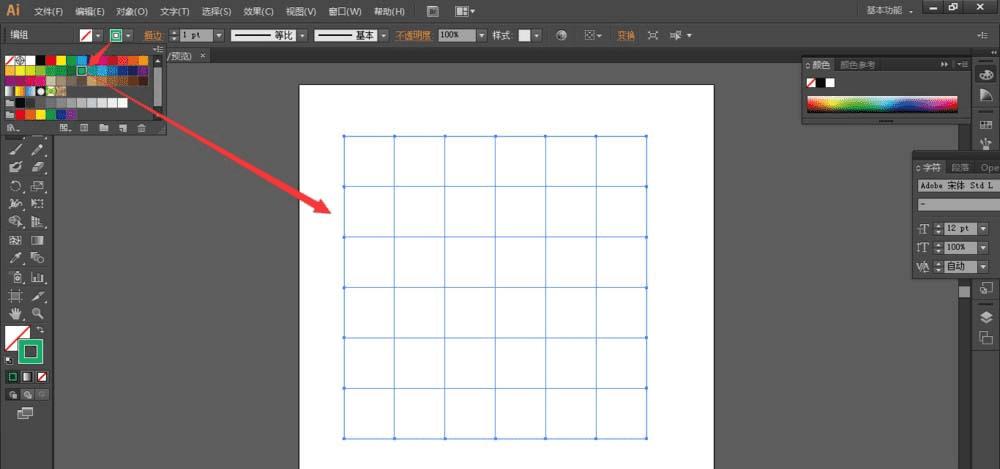The image size is (1000, 469).
Task: Select the Perspective Grid tool
Action: coord(38,222)
